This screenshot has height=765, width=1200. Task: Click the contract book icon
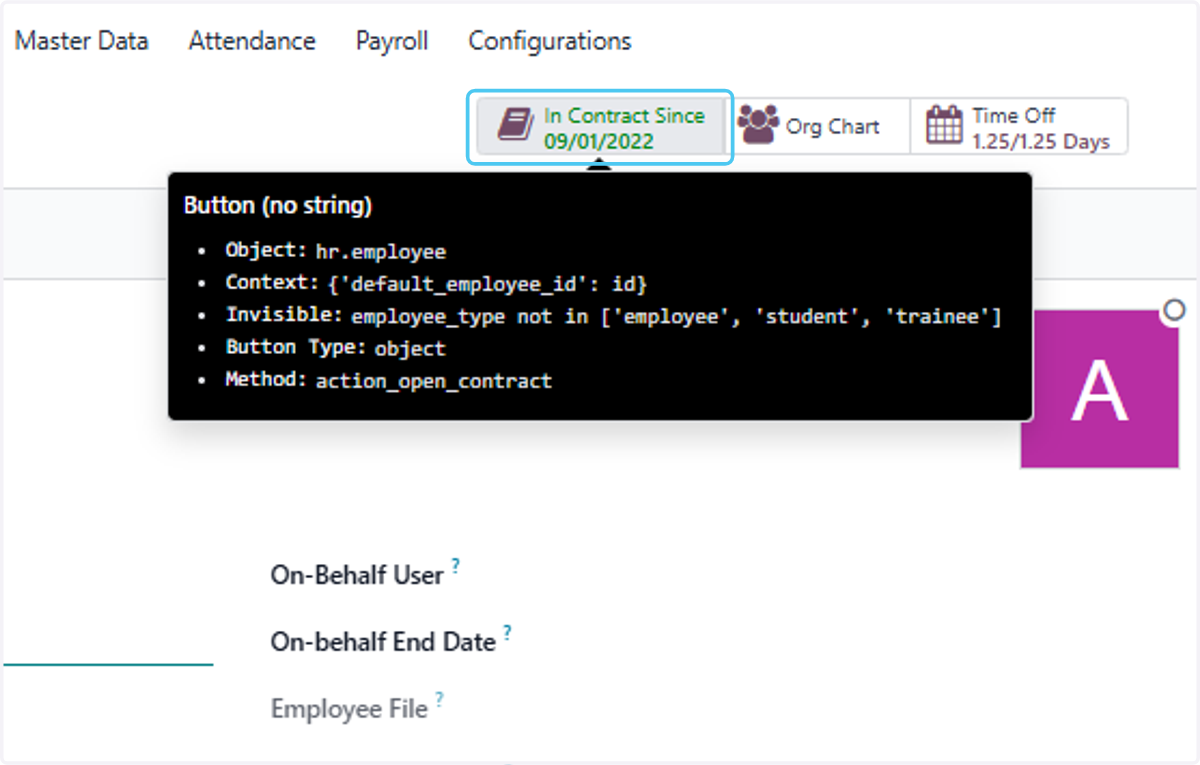click(516, 126)
